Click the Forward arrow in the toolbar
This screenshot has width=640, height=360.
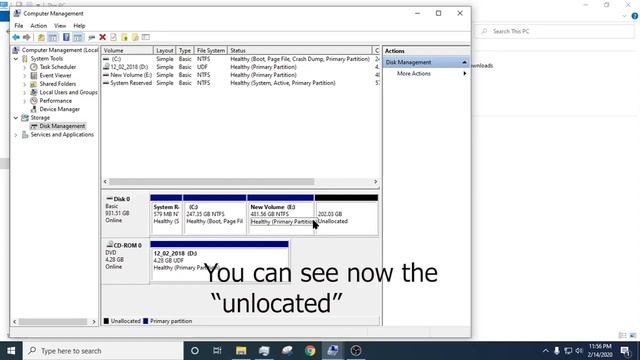point(27,38)
